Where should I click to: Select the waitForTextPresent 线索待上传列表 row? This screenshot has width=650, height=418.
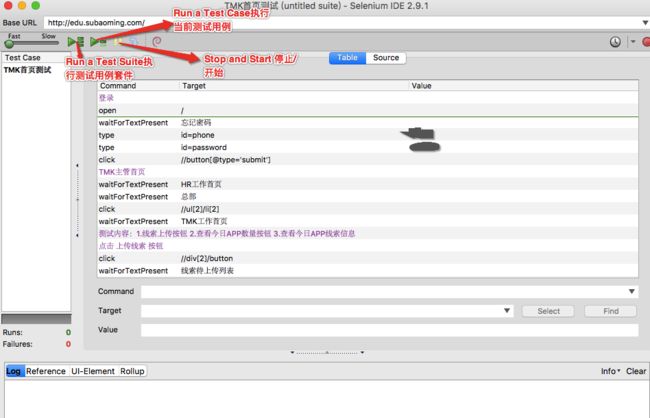point(368,270)
